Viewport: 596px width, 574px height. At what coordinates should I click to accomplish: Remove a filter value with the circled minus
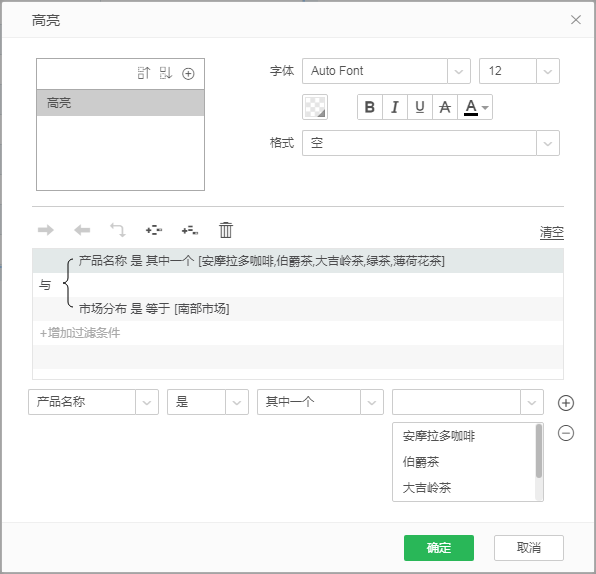click(x=566, y=433)
